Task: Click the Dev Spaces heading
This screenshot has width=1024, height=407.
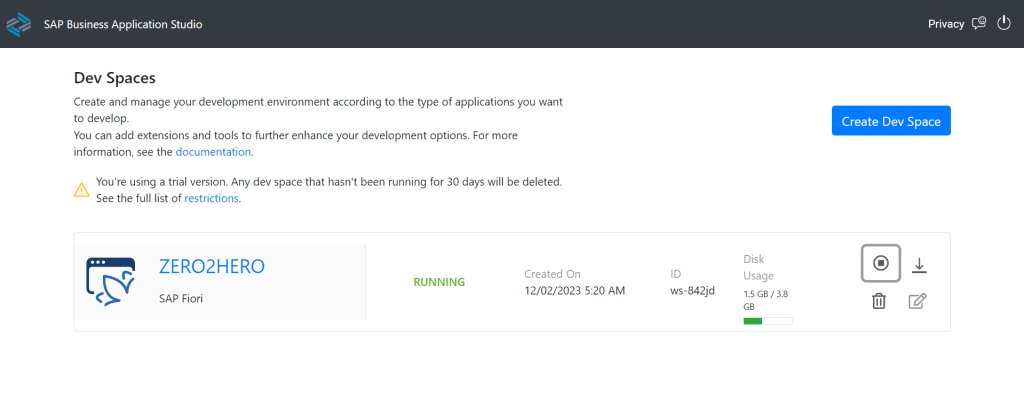Action: click(x=115, y=77)
